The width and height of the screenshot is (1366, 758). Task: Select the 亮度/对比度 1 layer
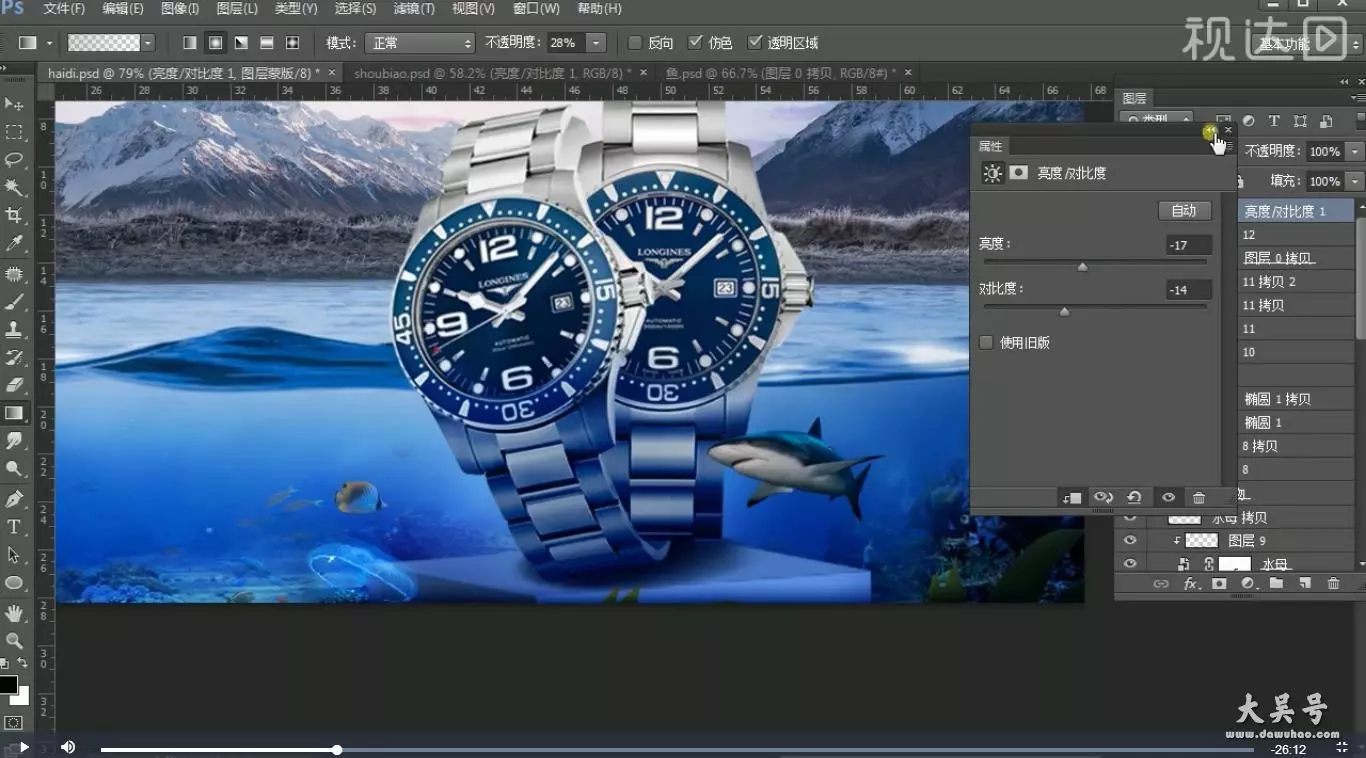1296,211
